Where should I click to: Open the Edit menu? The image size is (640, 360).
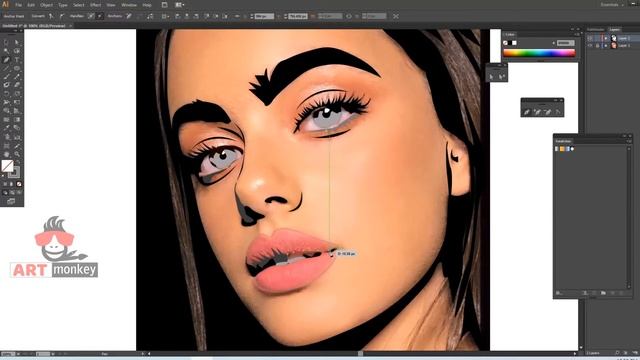point(31,5)
